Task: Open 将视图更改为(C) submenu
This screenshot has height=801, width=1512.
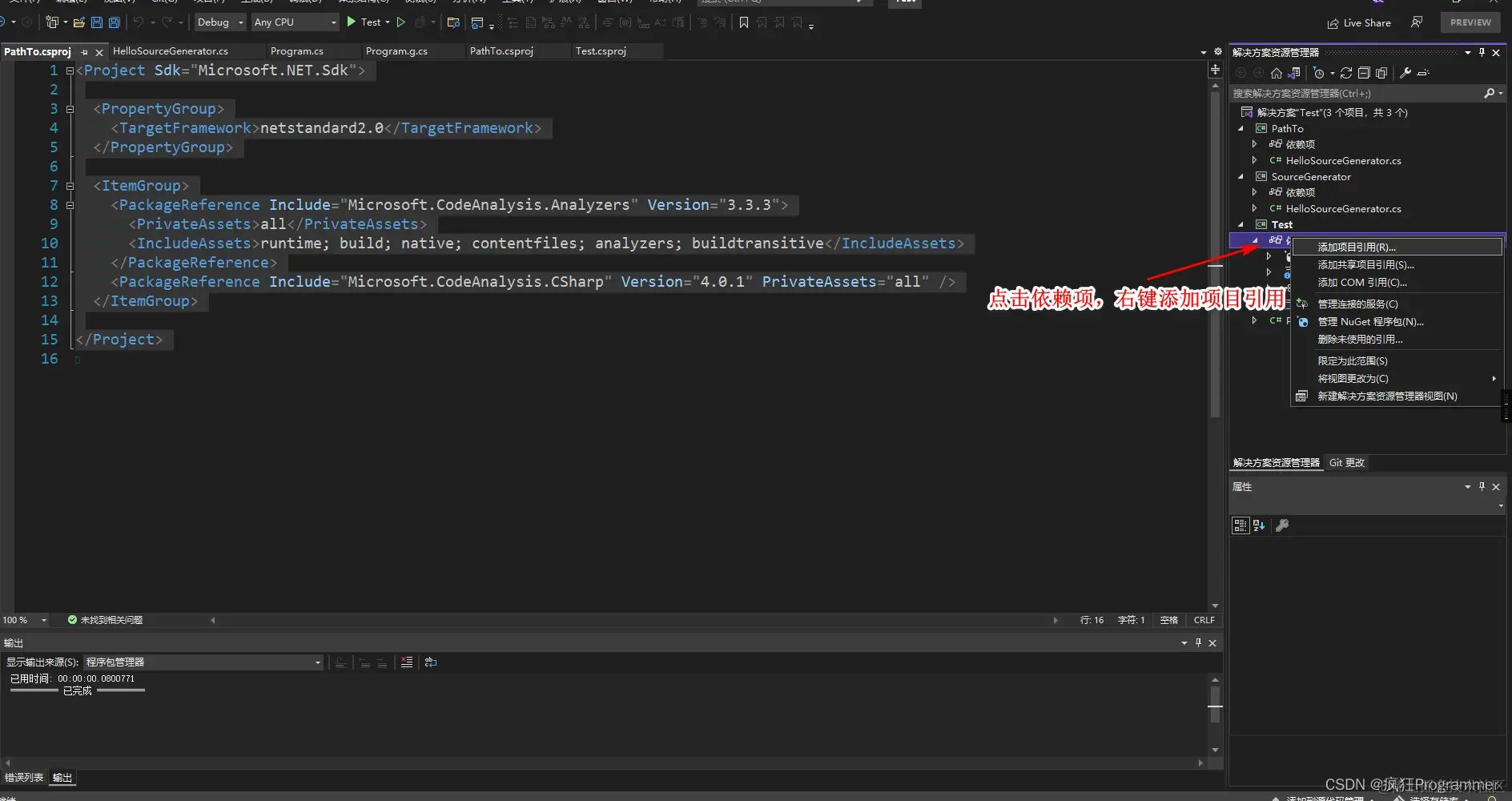Action: [x=1397, y=378]
